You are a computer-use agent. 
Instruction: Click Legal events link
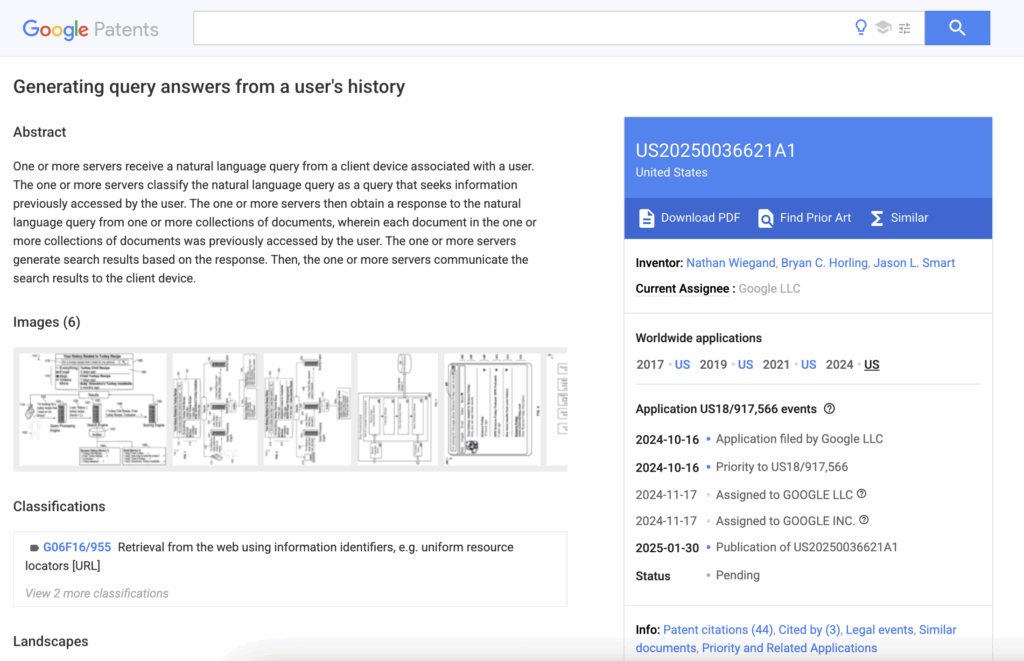coord(878,629)
